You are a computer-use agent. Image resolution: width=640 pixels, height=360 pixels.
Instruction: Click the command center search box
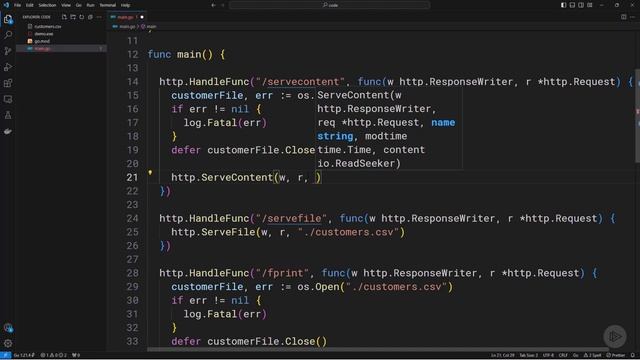point(329,5)
